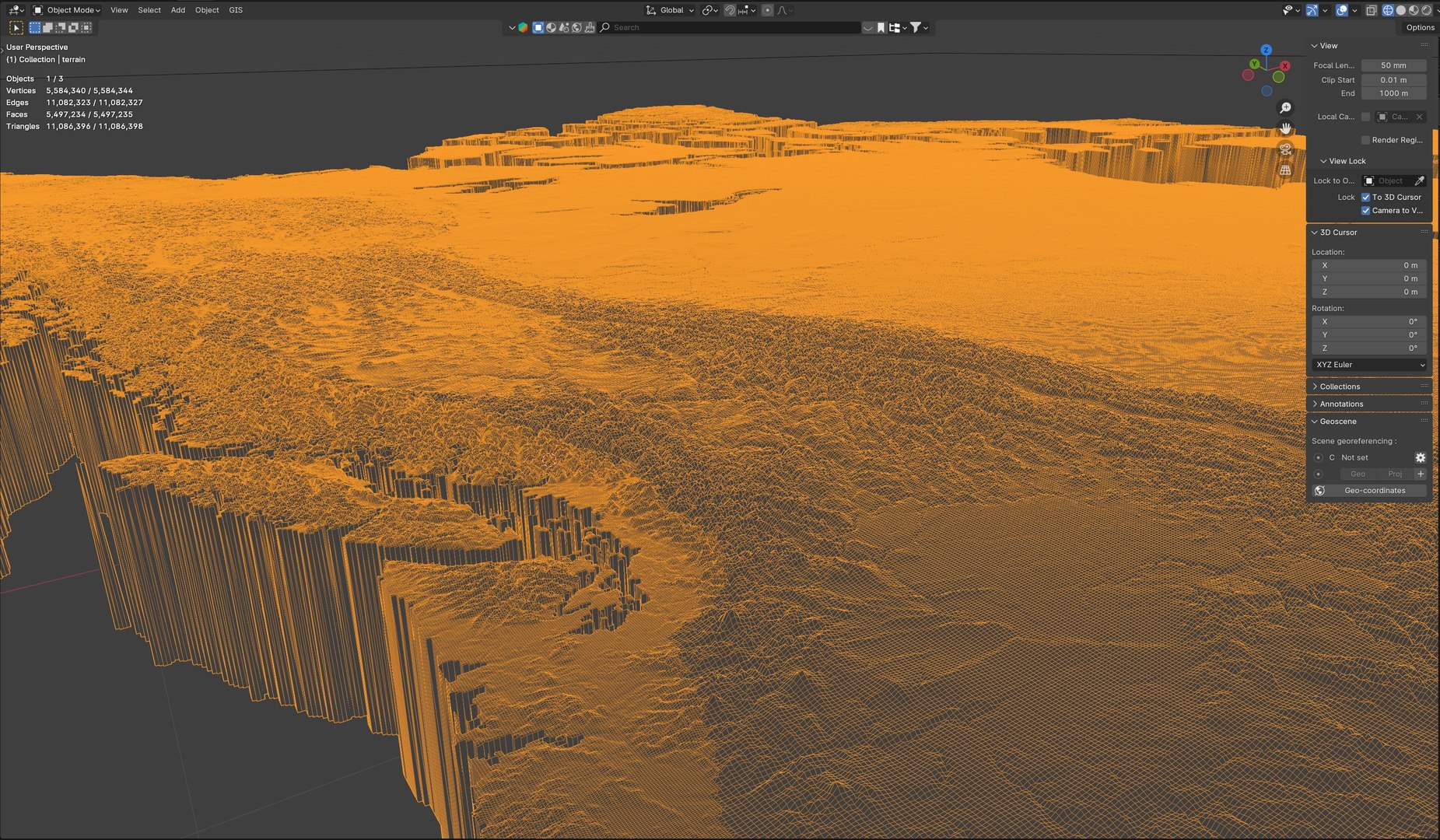Open the Object menu

pyautogui.click(x=207, y=10)
